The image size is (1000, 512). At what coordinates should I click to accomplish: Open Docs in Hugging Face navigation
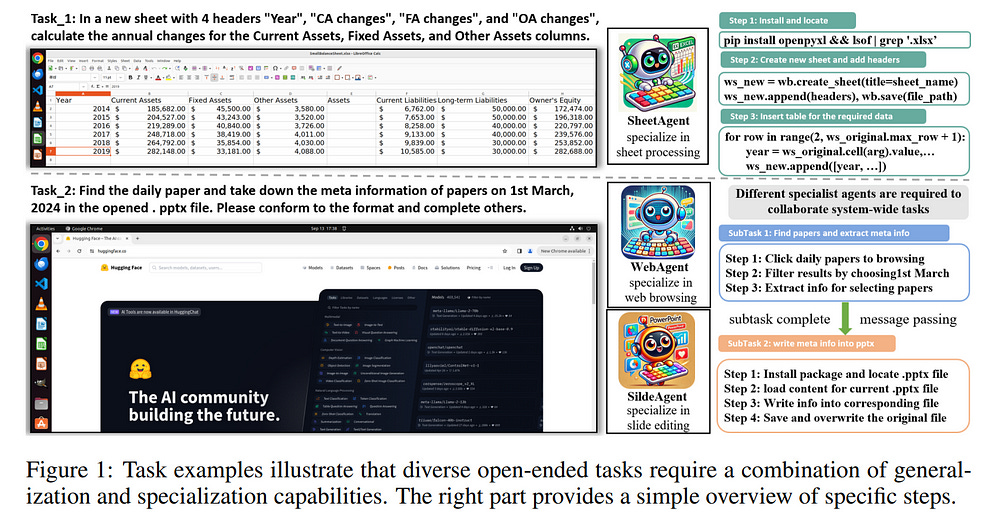[x=420, y=268]
